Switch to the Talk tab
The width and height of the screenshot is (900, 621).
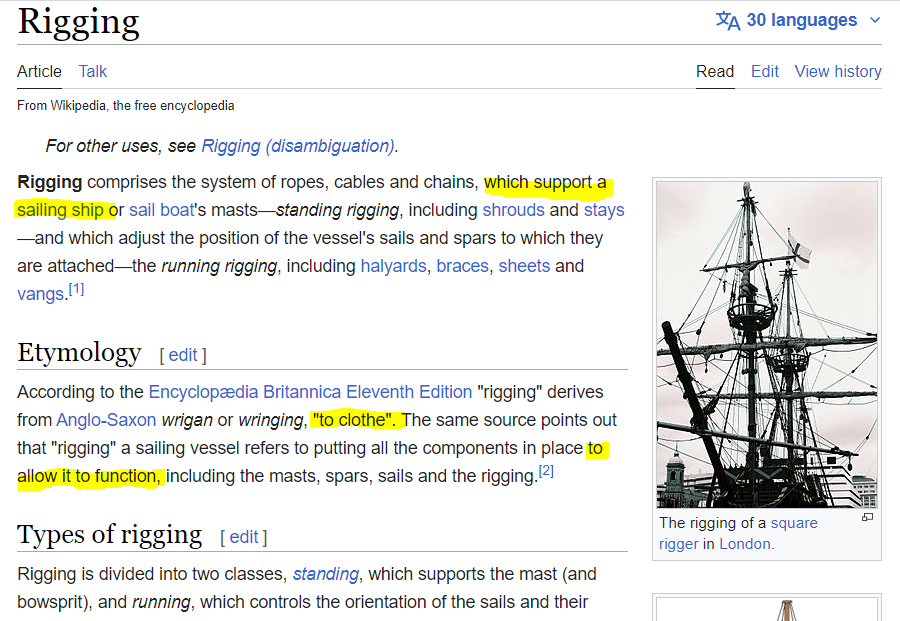(x=93, y=71)
